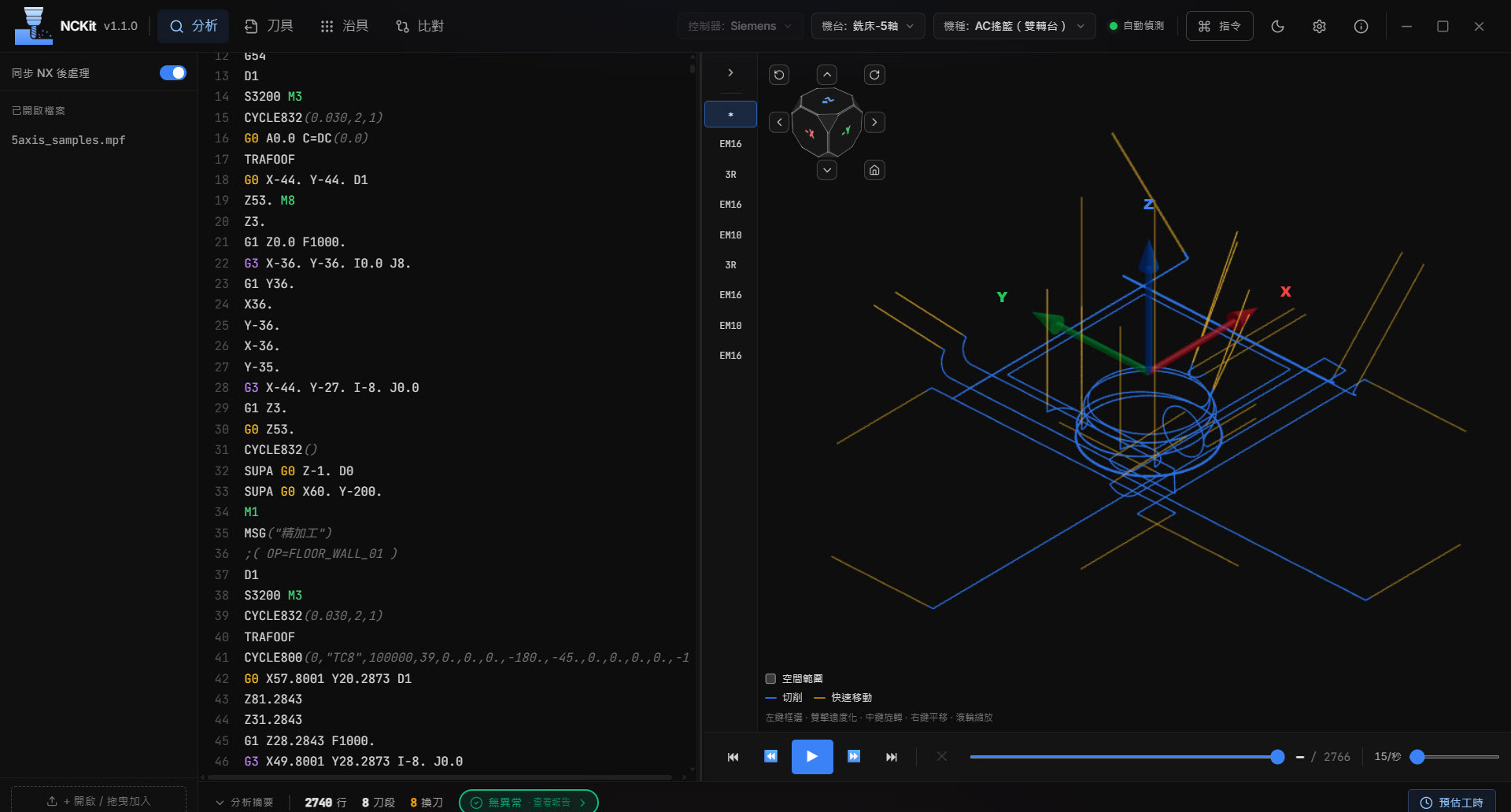Step forward one block
Screen dimensions: 1511x812
click(x=854, y=756)
